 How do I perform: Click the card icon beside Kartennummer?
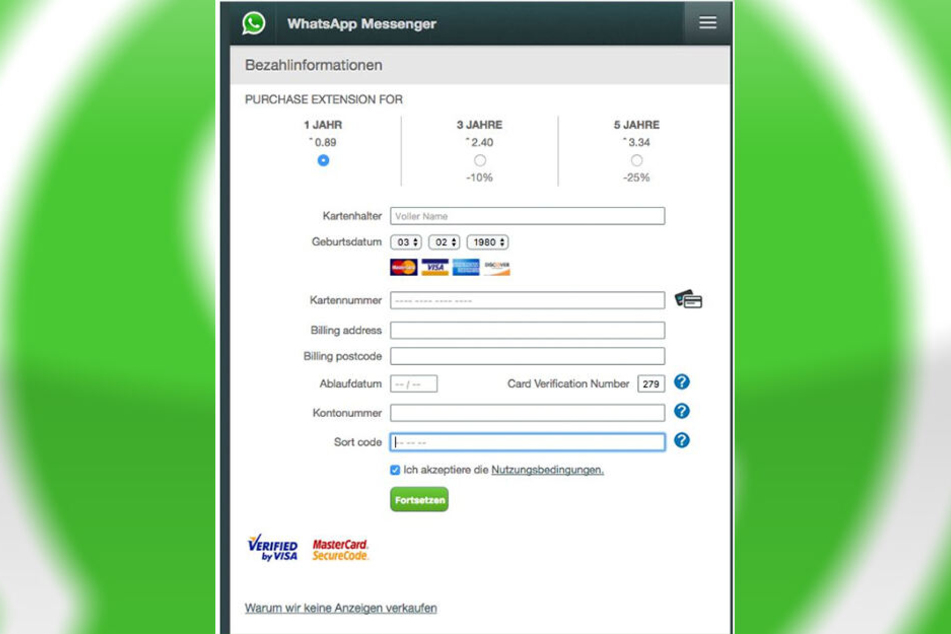pos(688,299)
